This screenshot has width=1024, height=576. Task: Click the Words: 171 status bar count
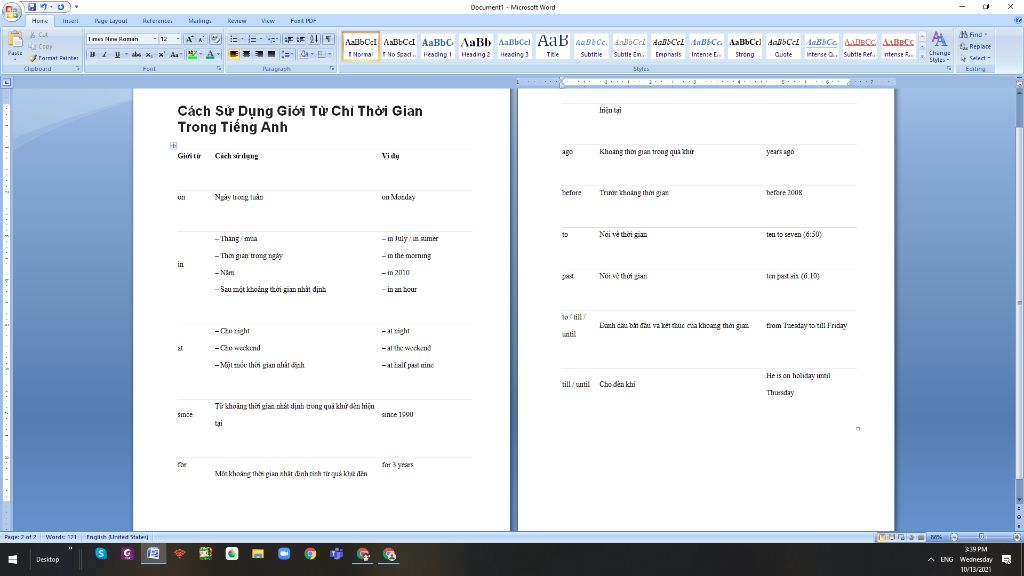tap(61, 537)
